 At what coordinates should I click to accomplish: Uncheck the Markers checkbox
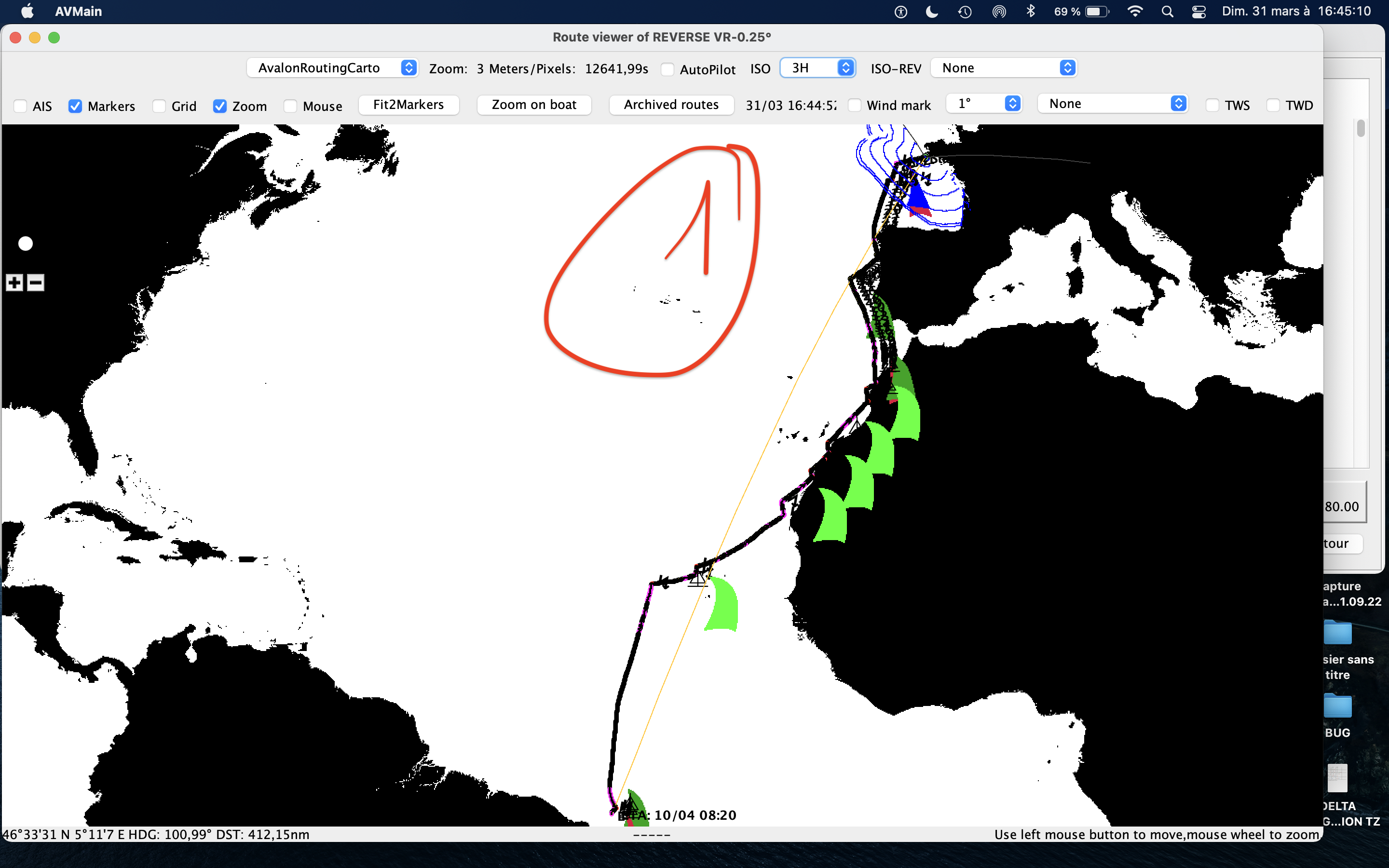(x=75, y=106)
